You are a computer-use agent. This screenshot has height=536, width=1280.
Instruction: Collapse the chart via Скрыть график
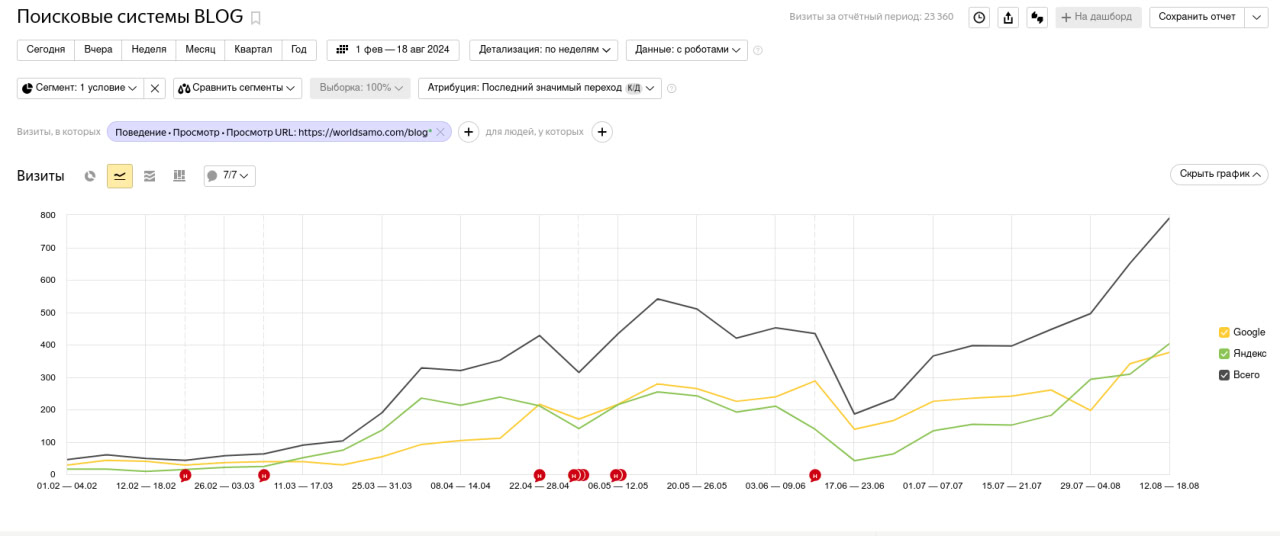pos(1219,174)
